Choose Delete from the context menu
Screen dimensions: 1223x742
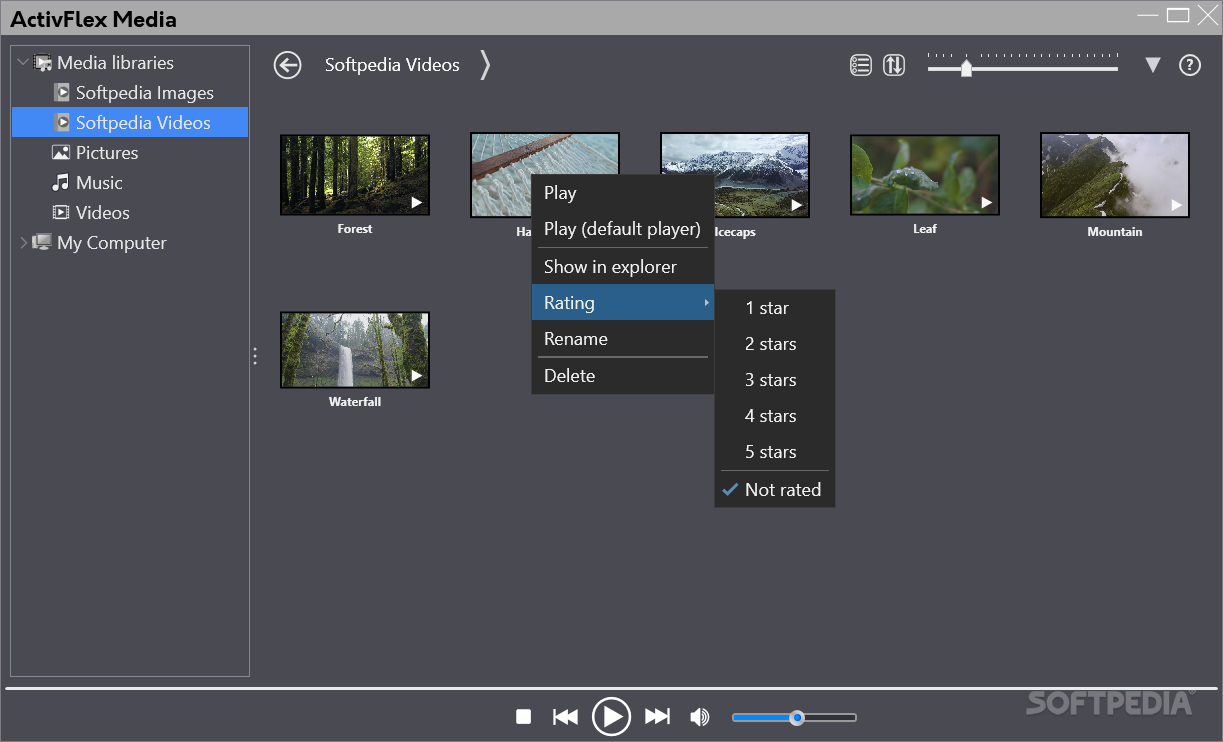pyautogui.click(x=622, y=376)
